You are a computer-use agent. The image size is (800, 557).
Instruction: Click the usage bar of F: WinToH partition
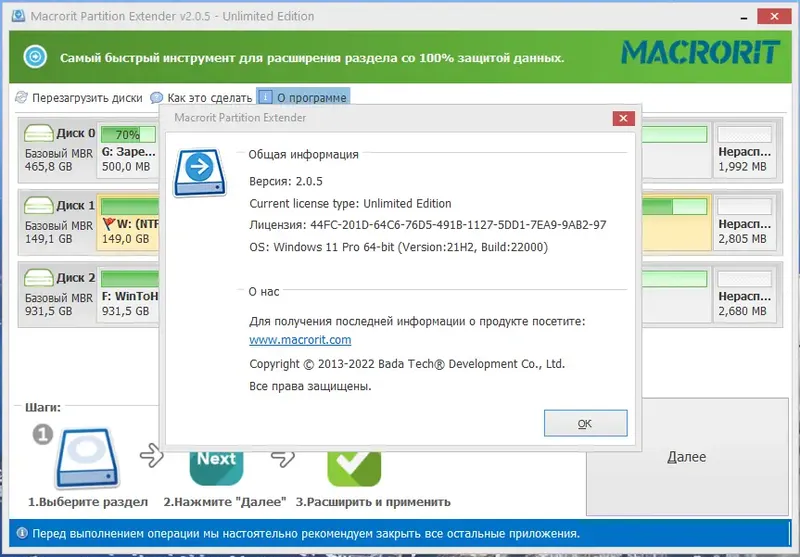[x=130, y=279]
